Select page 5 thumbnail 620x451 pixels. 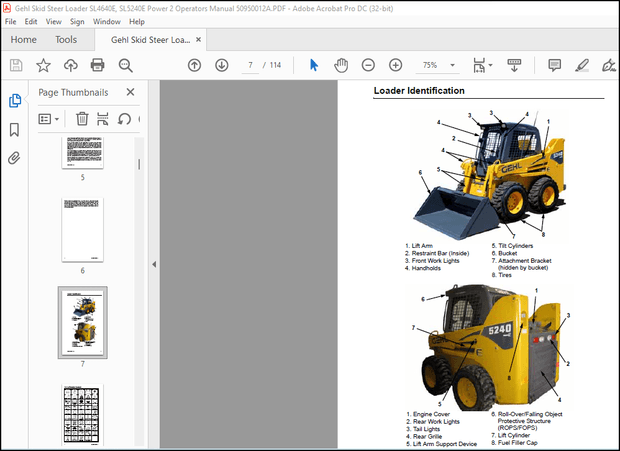coord(83,153)
